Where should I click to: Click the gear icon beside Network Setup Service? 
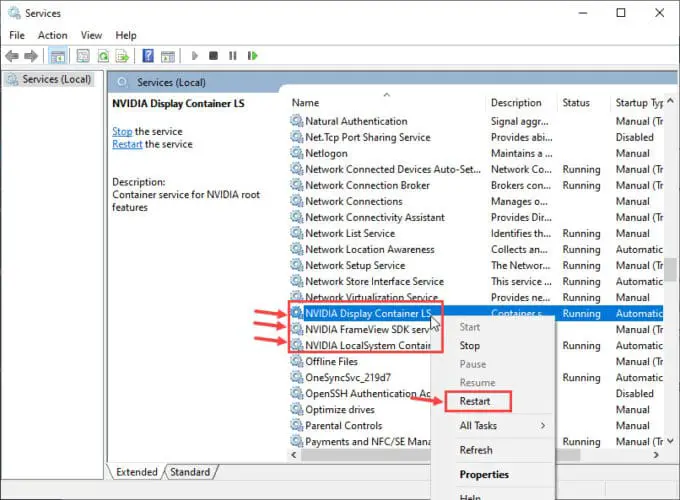pyautogui.click(x=297, y=265)
